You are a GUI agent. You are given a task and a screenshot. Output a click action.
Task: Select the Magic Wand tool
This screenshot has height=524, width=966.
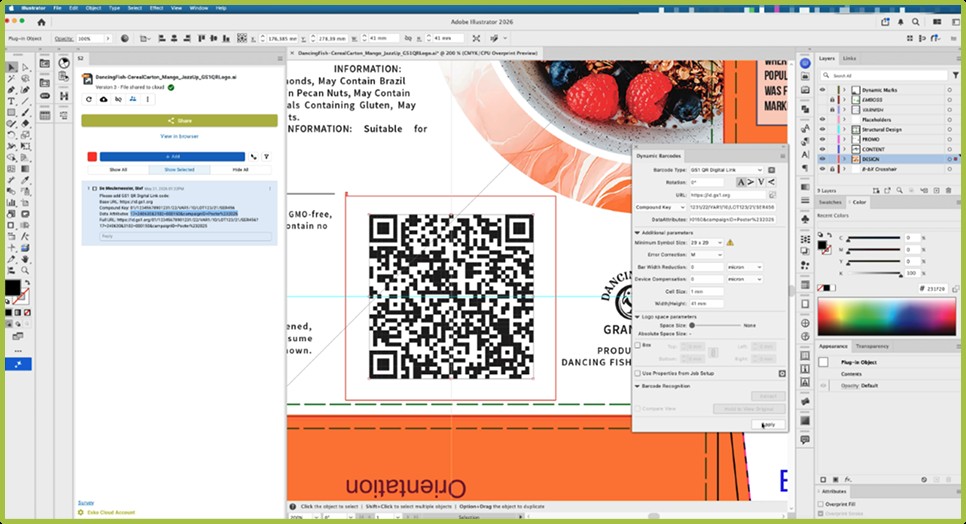coord(12,79)
